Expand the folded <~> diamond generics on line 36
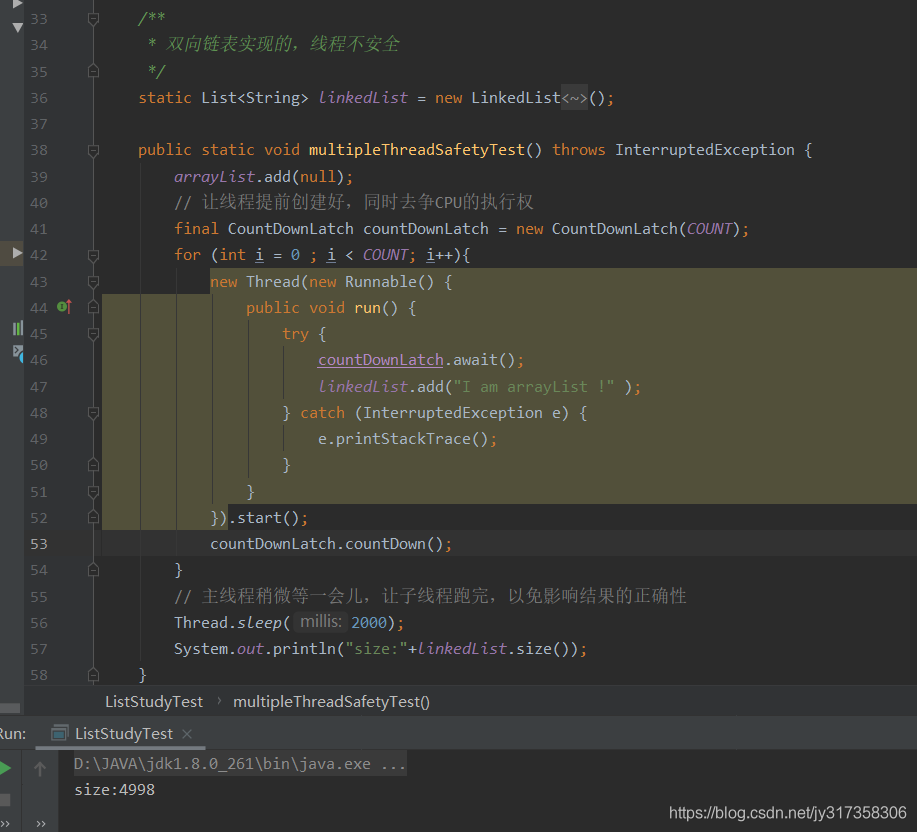 [x=574, y=98]
